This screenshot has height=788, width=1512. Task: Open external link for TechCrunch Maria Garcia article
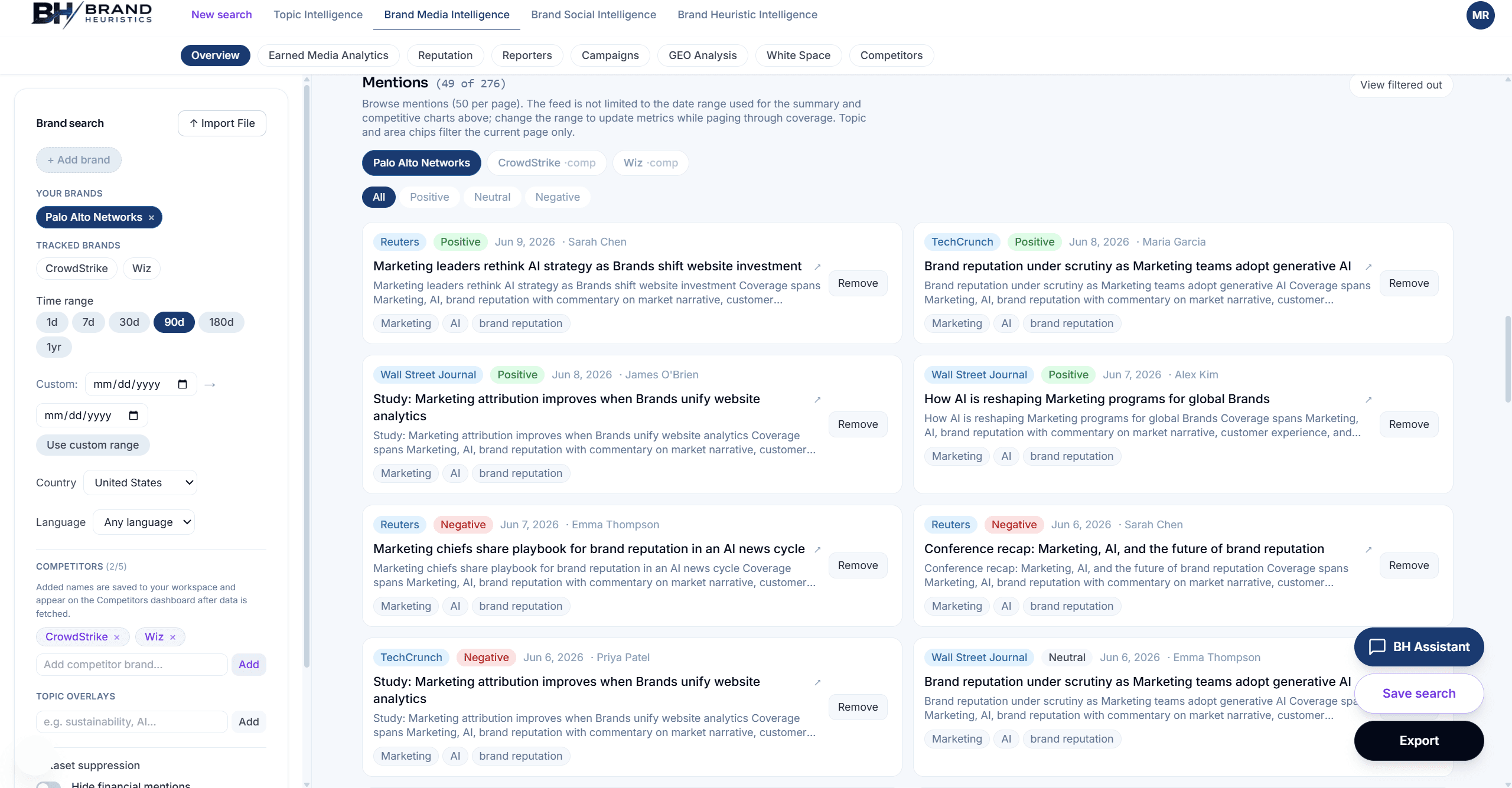1368,267
